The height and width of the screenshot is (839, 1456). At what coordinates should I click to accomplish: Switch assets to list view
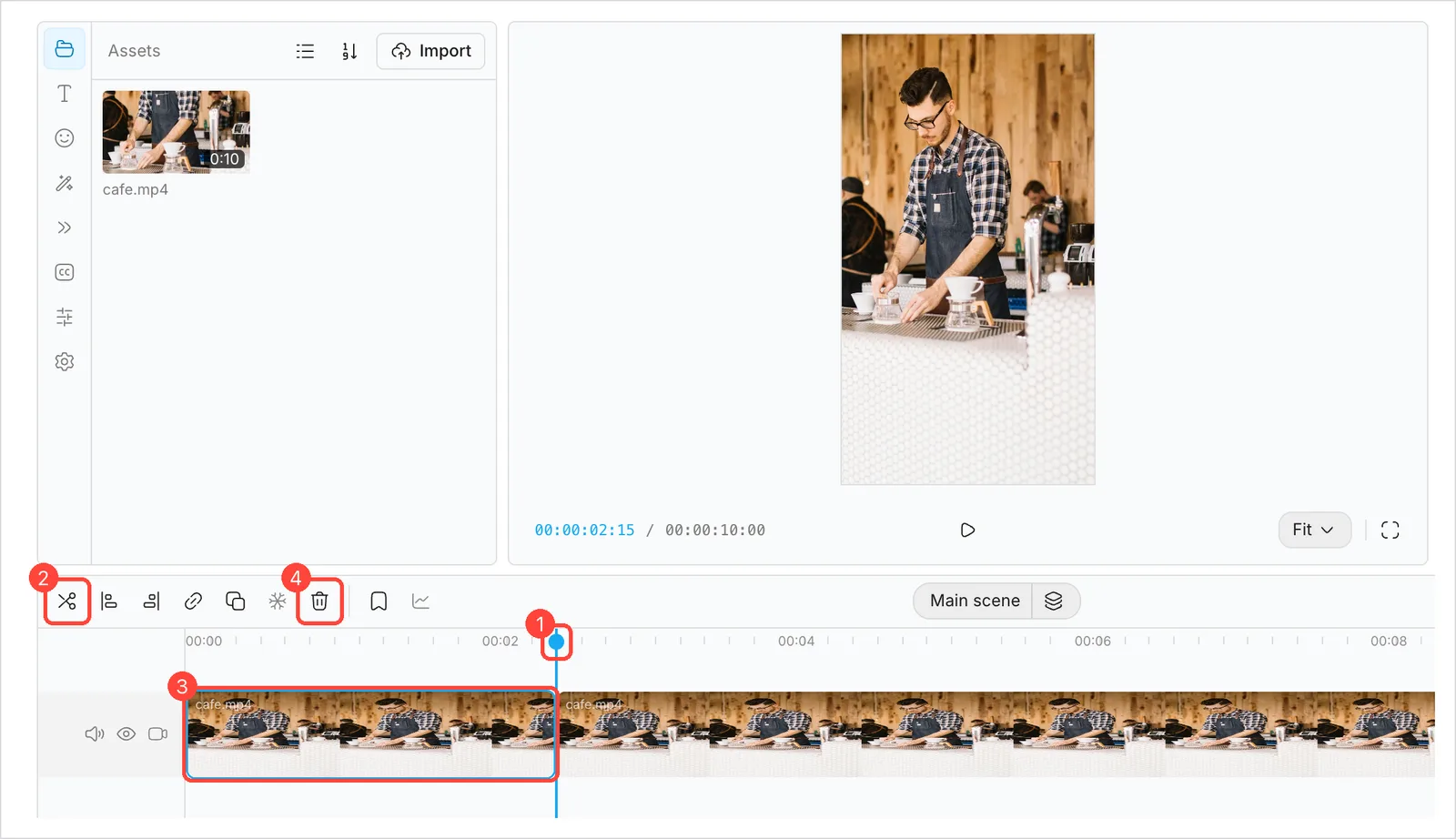[305, 51]
